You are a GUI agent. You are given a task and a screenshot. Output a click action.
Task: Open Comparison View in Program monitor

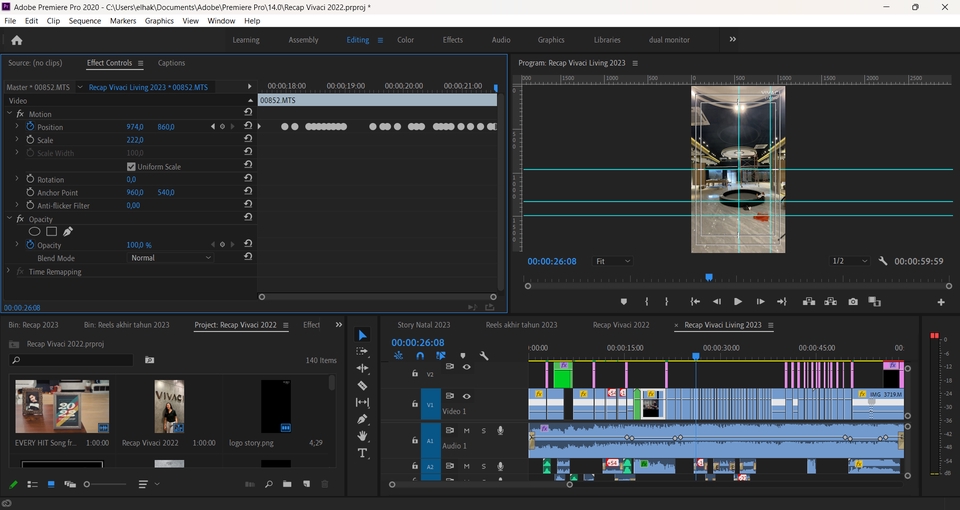tap(874, 301)
